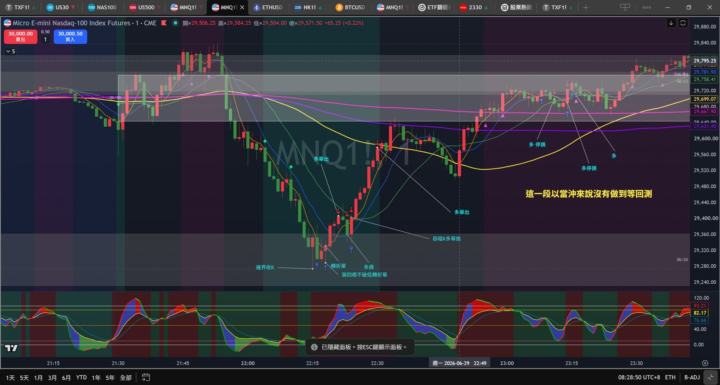Select the YTD time range
The width and height of the screenshot is (720, 385).
coord(81,378)
